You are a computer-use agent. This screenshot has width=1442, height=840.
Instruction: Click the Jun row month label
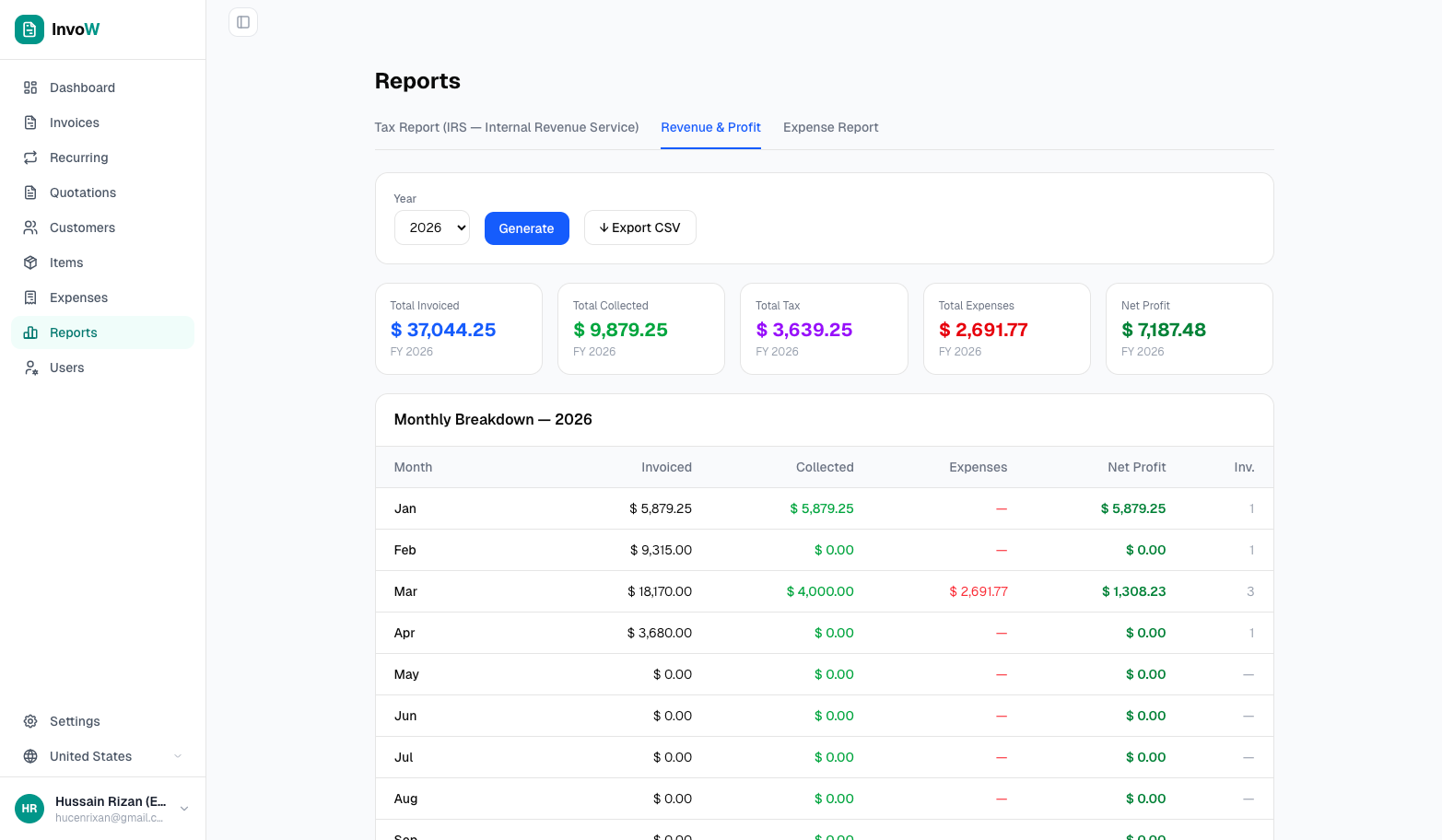click(405, 716)
